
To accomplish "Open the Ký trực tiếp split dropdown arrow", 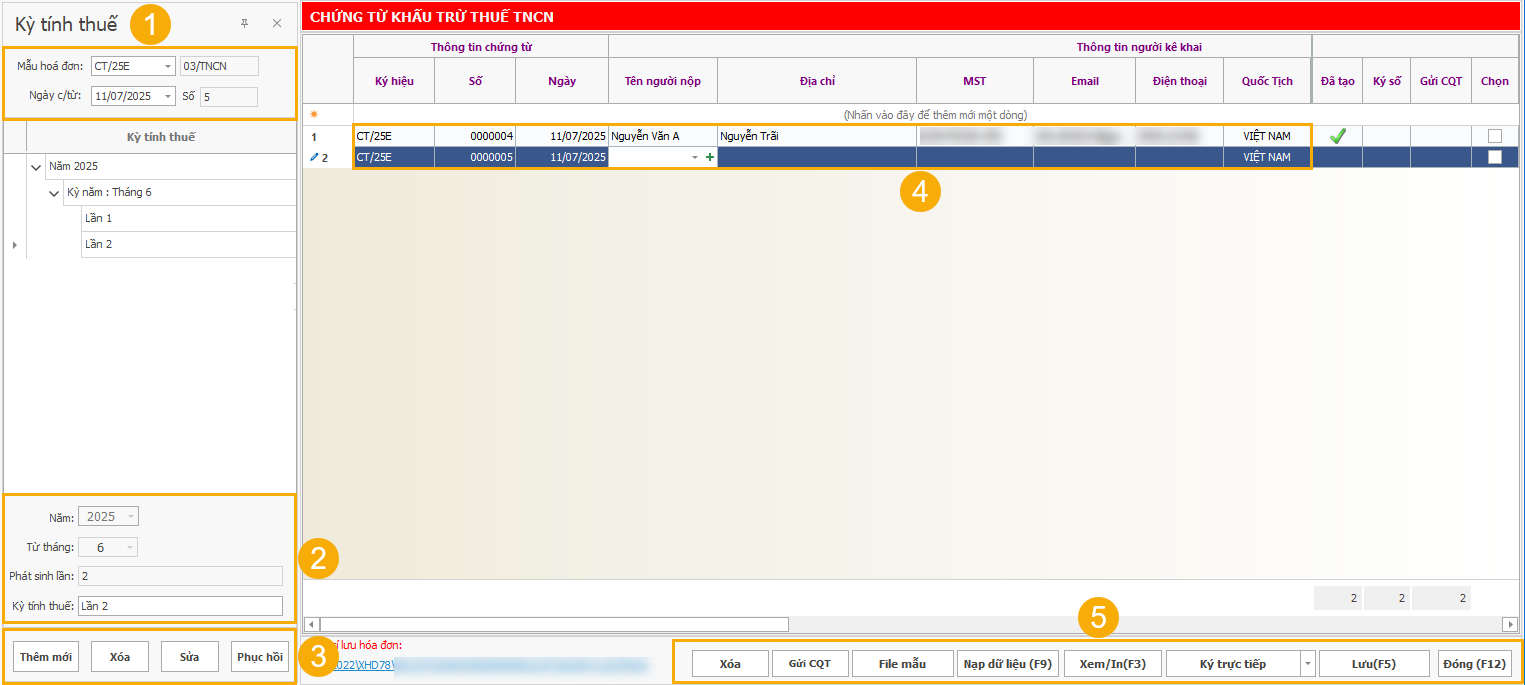I will (1307, 664).
